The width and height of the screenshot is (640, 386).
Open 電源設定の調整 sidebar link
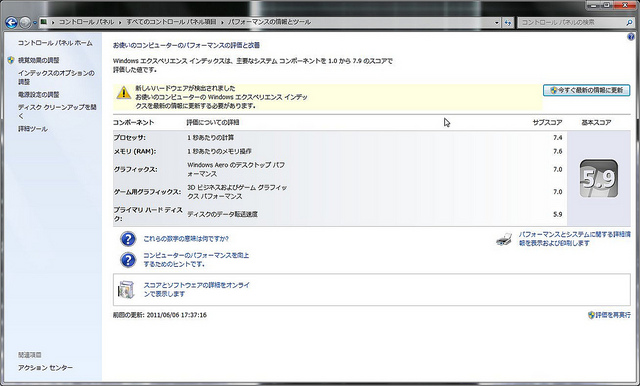pos(39,94)
